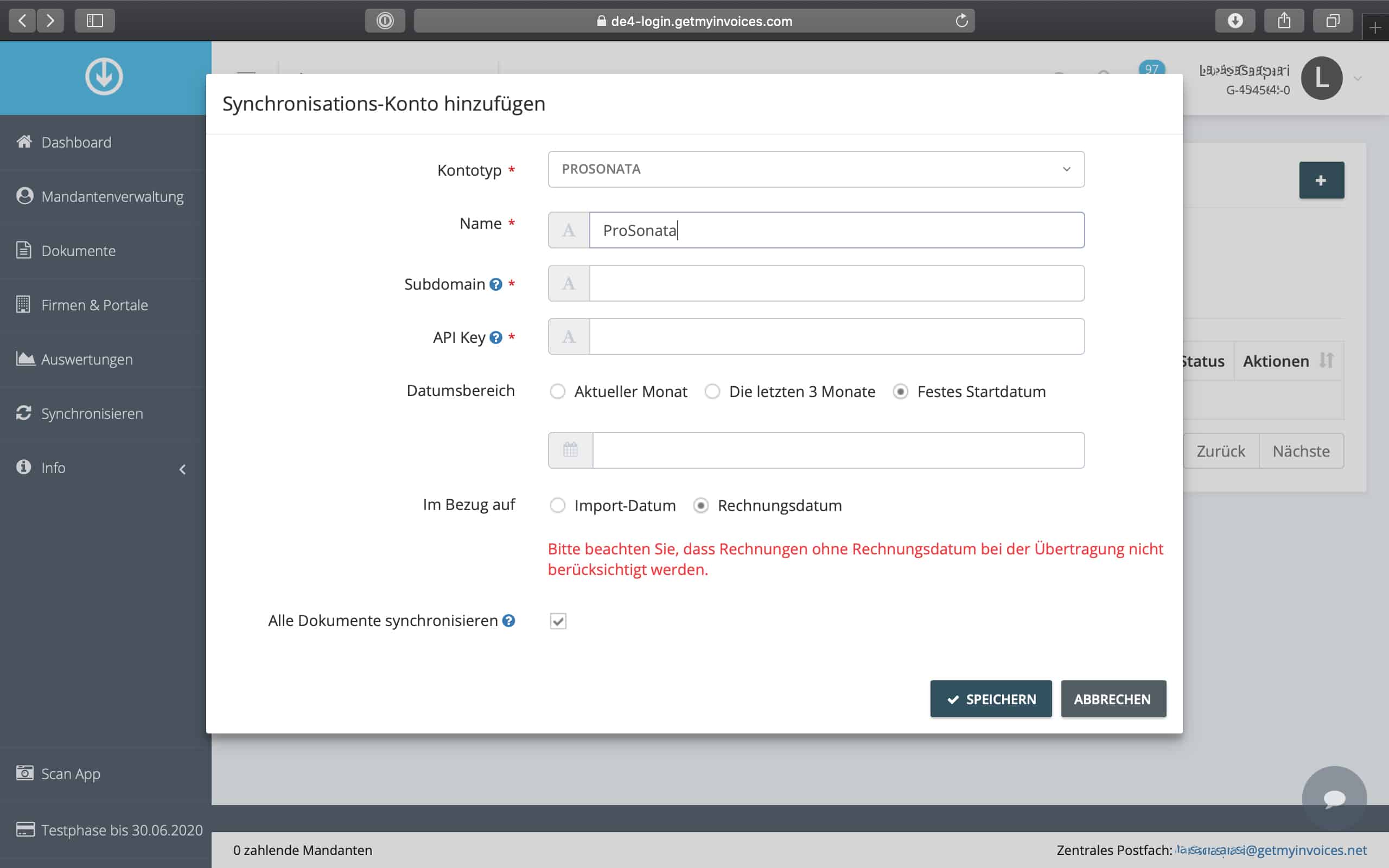
Task: Show all tabs overview icon
Action: [1333, 21]
